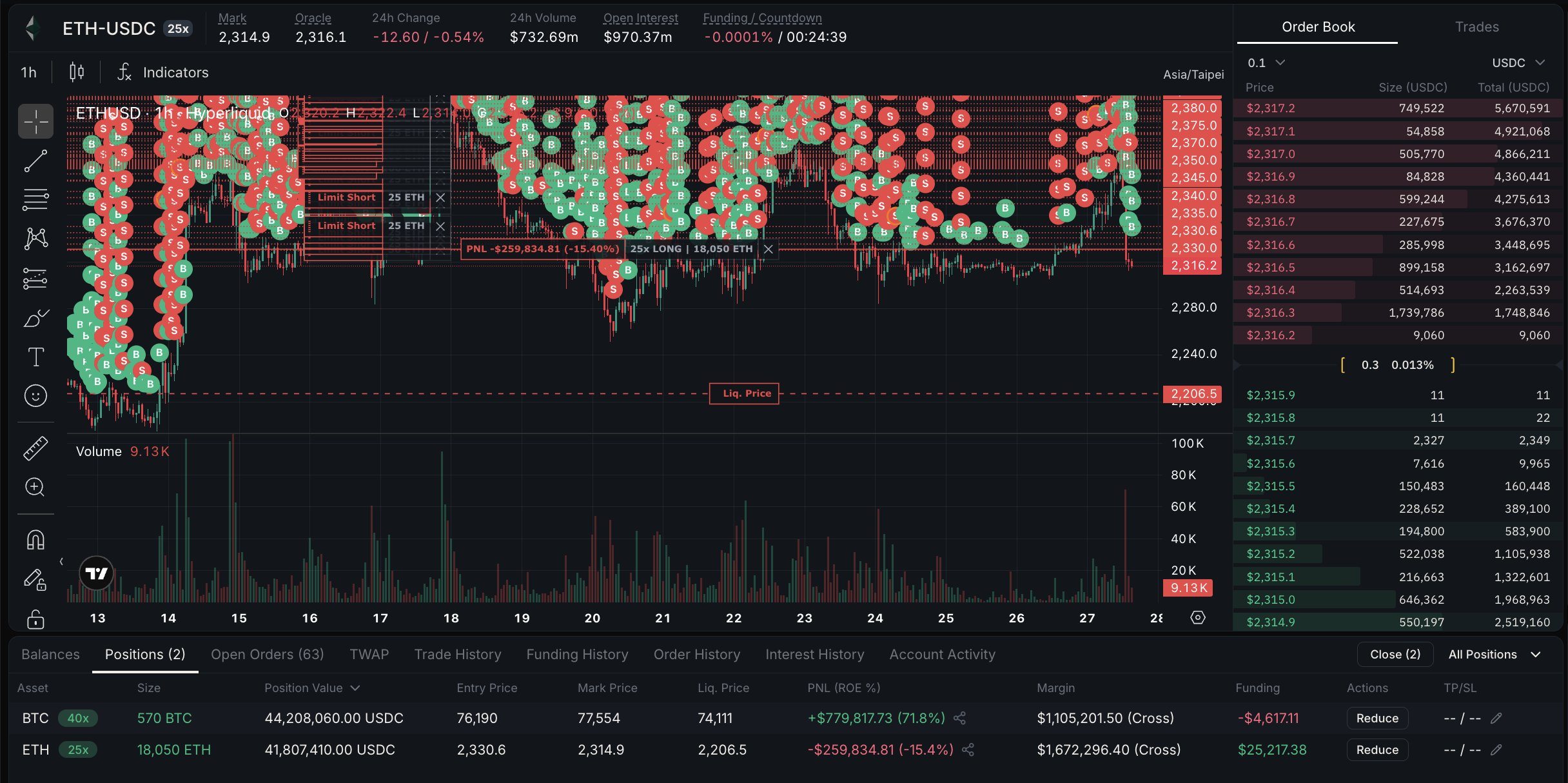Open the Open Orders (63) tab

[267, 655]
